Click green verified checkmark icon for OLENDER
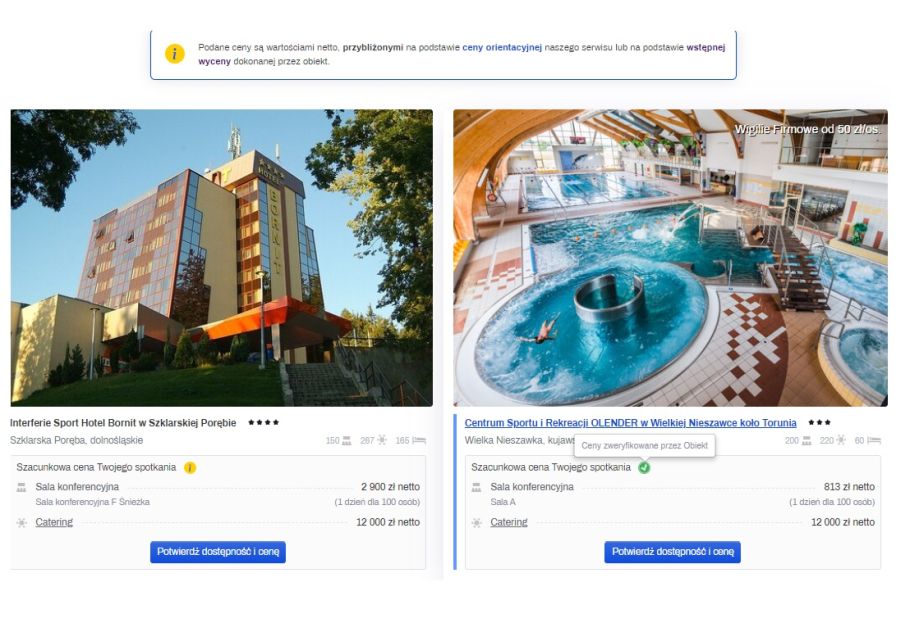Screen dimensions: 900x619 pyautogui.click(x=644, y=468)
